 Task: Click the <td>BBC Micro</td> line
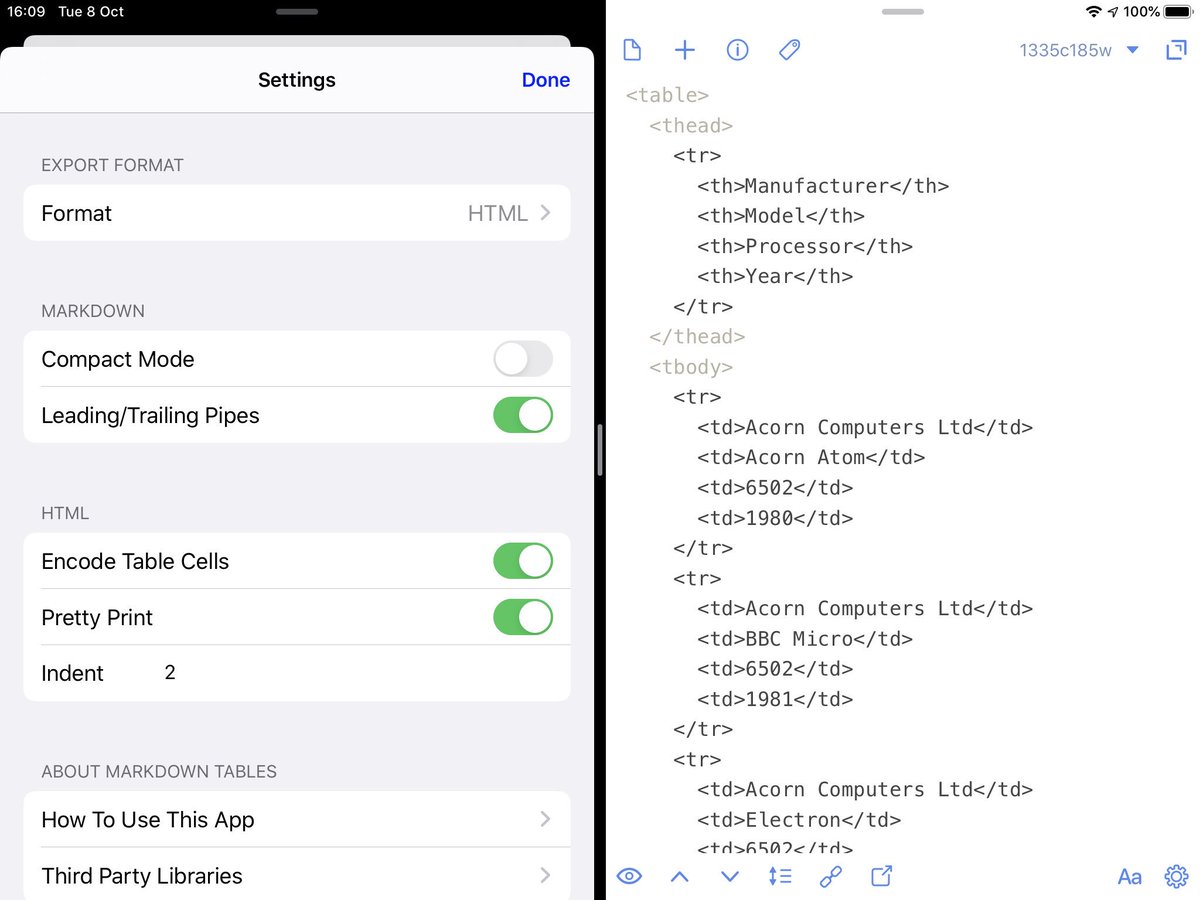[x=805, y=638]
